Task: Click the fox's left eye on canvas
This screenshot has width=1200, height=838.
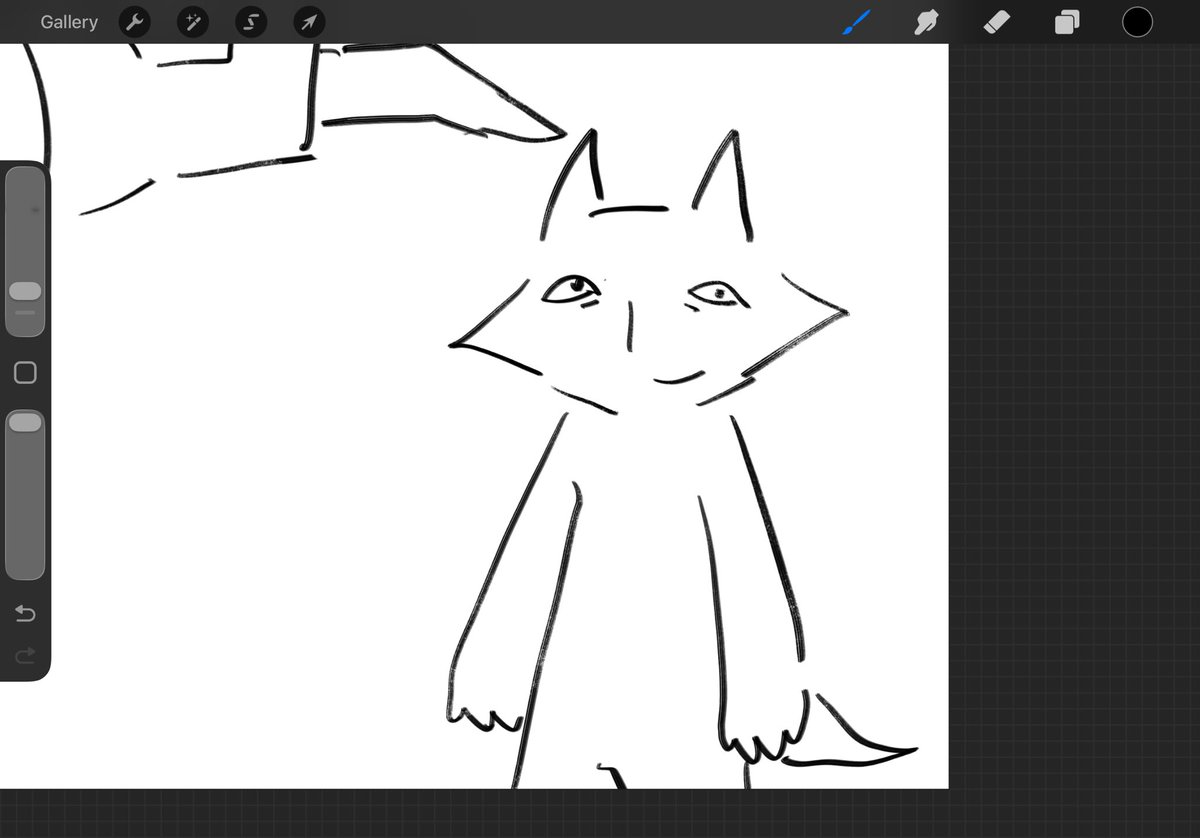Action: [x=572, y=289]
